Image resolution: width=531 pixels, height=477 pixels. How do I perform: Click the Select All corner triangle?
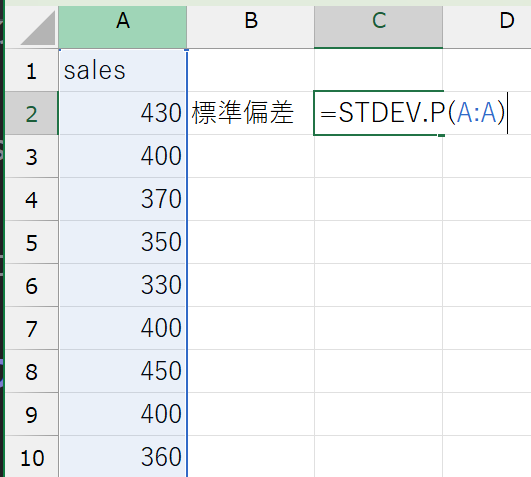coord(38,28)
